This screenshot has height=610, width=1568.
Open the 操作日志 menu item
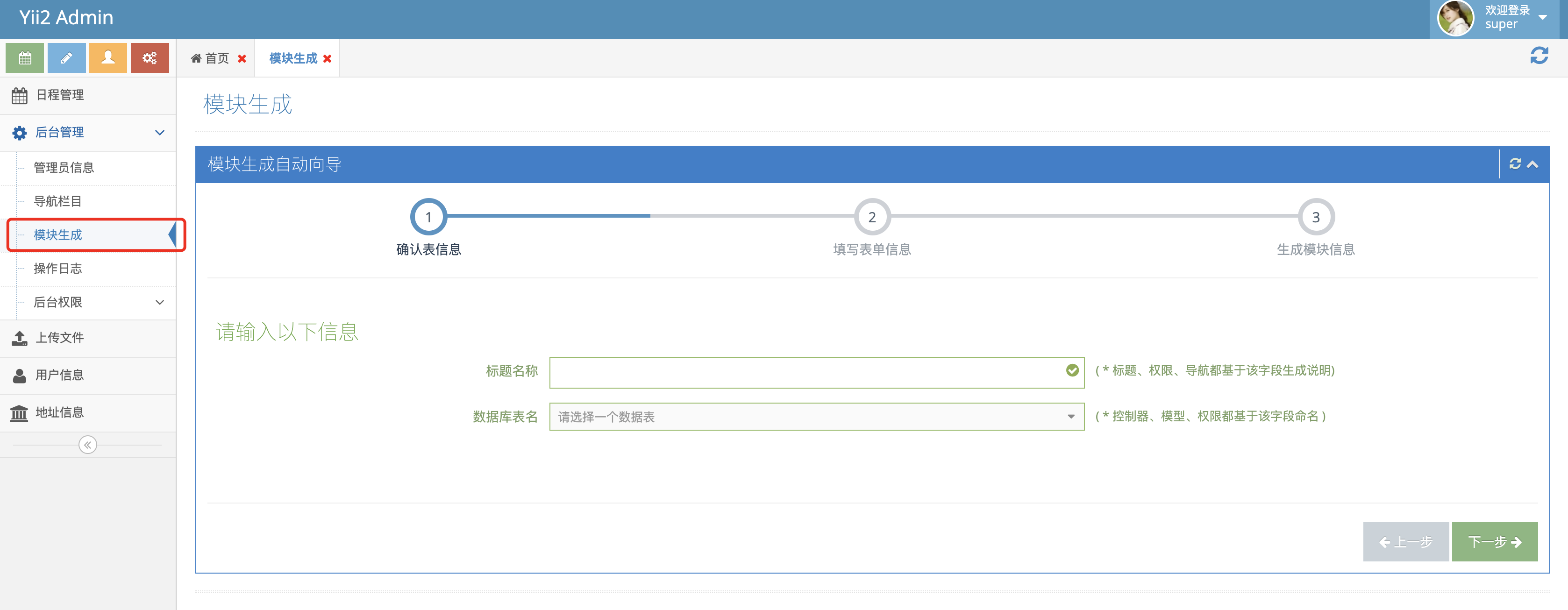58,269
